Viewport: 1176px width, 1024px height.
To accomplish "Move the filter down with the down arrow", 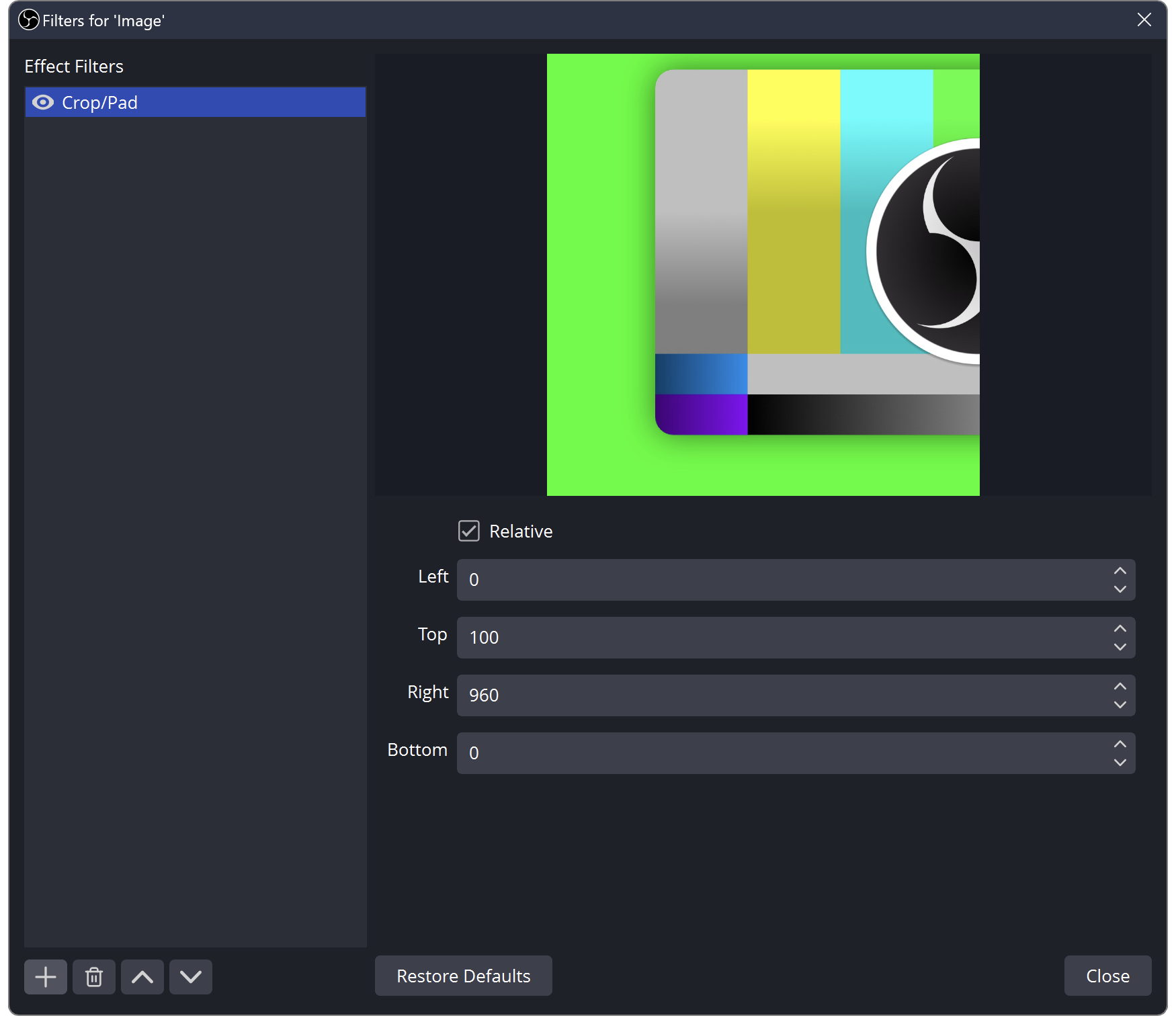I will point(191,976).
